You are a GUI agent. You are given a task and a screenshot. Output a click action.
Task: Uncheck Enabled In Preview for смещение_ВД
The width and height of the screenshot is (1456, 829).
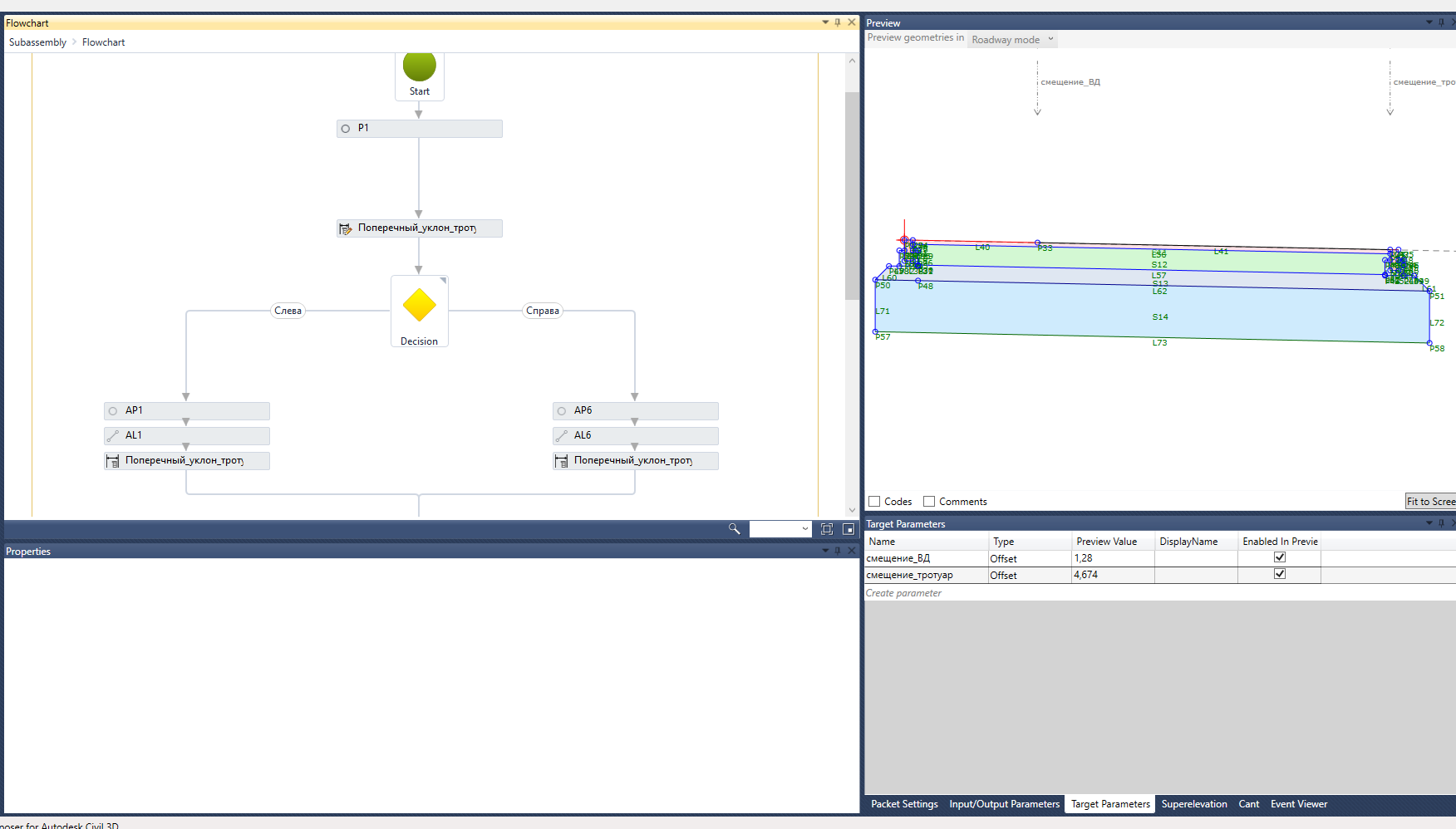point(1279,557)
